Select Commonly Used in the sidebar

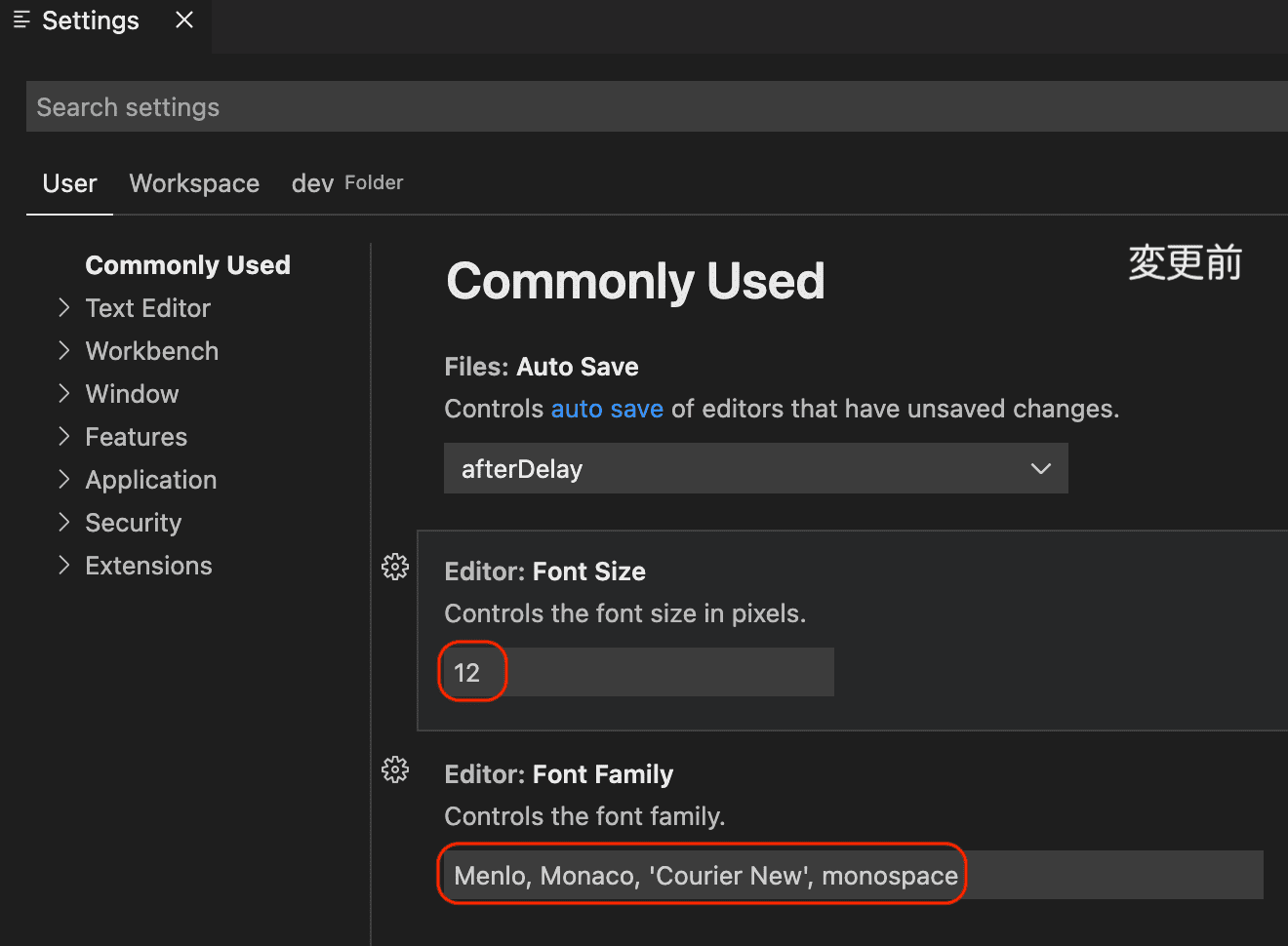(187, 265)
